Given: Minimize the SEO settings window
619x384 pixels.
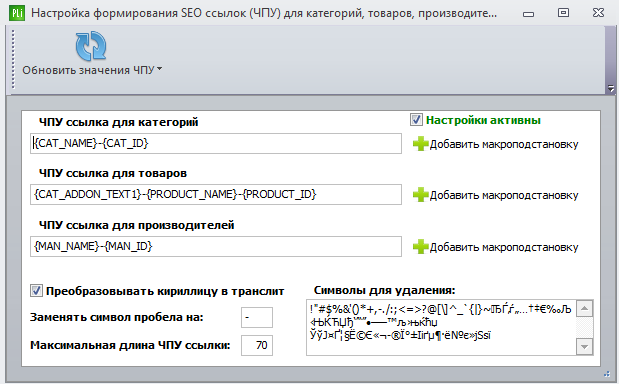Looking at the screenshot, I should [x=528, y=14].
